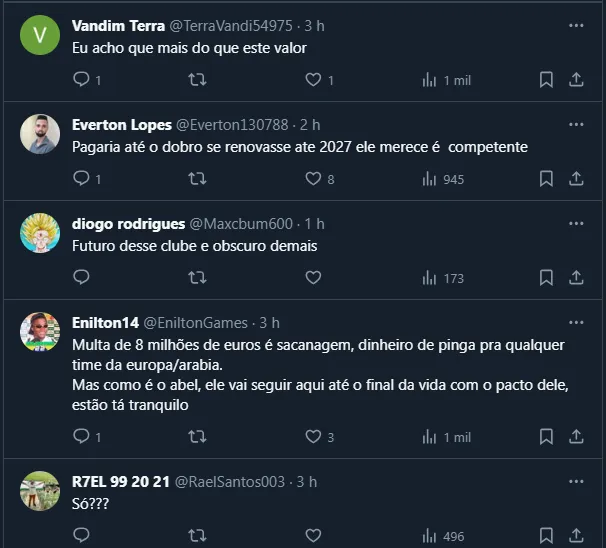Viewport: 606px width, 548px height.
Task: Reply to Vandim Terra's tweet
Action: click(x=82, y=80)
